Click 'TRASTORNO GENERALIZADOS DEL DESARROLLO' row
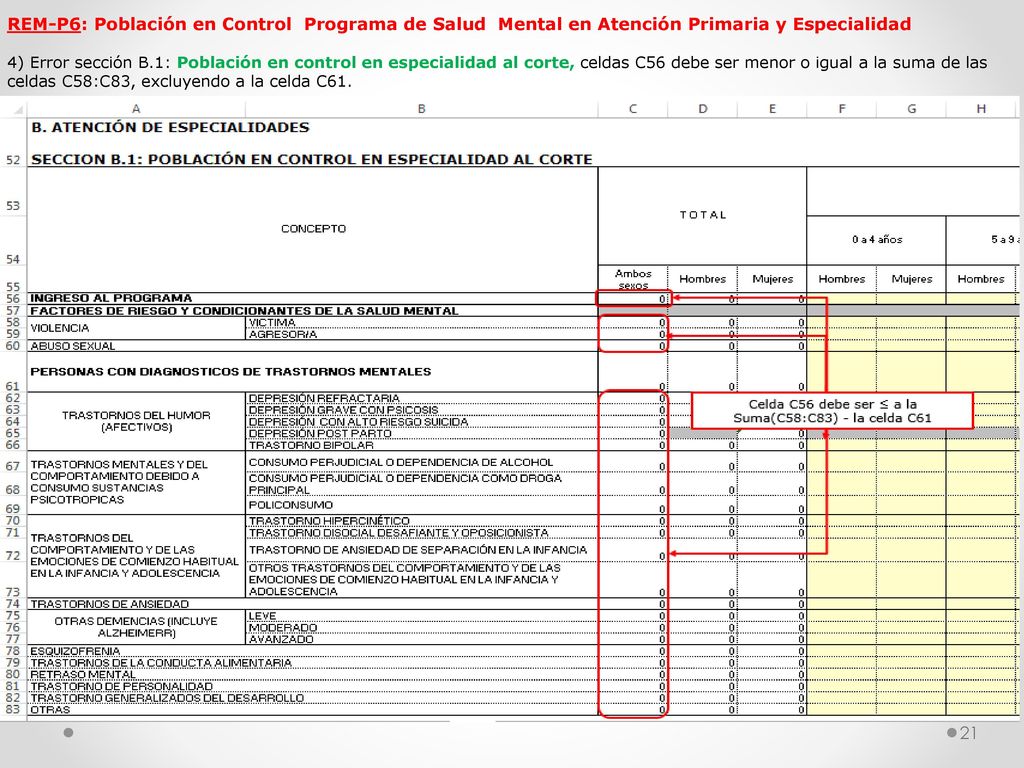 tap(167, 698)
